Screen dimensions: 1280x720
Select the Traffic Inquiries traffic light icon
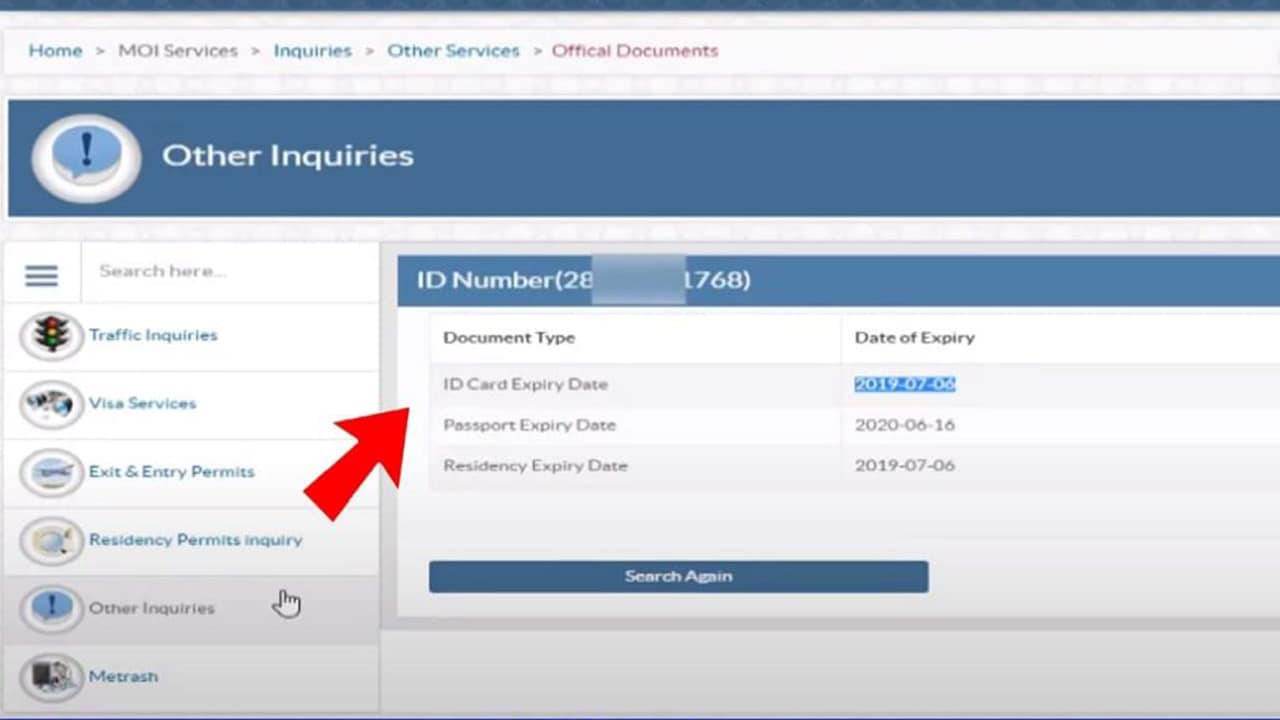(51, 336)
